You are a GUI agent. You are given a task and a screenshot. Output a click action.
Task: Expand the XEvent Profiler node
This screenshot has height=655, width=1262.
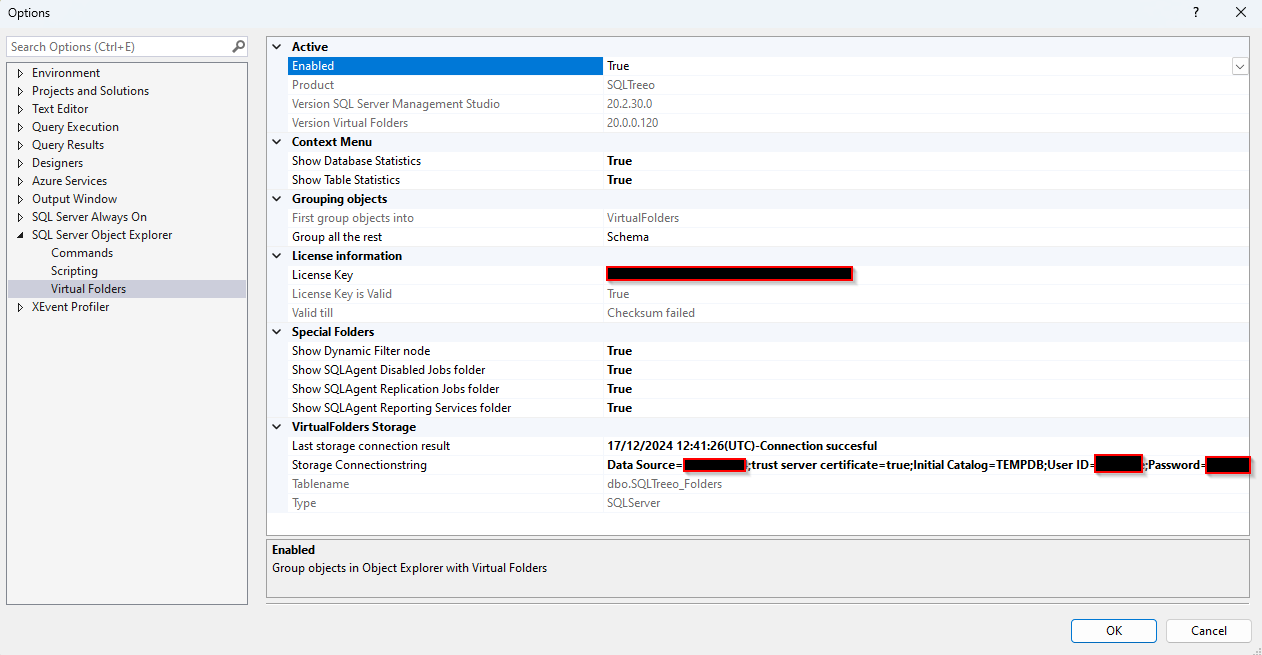tap(20, 307)
